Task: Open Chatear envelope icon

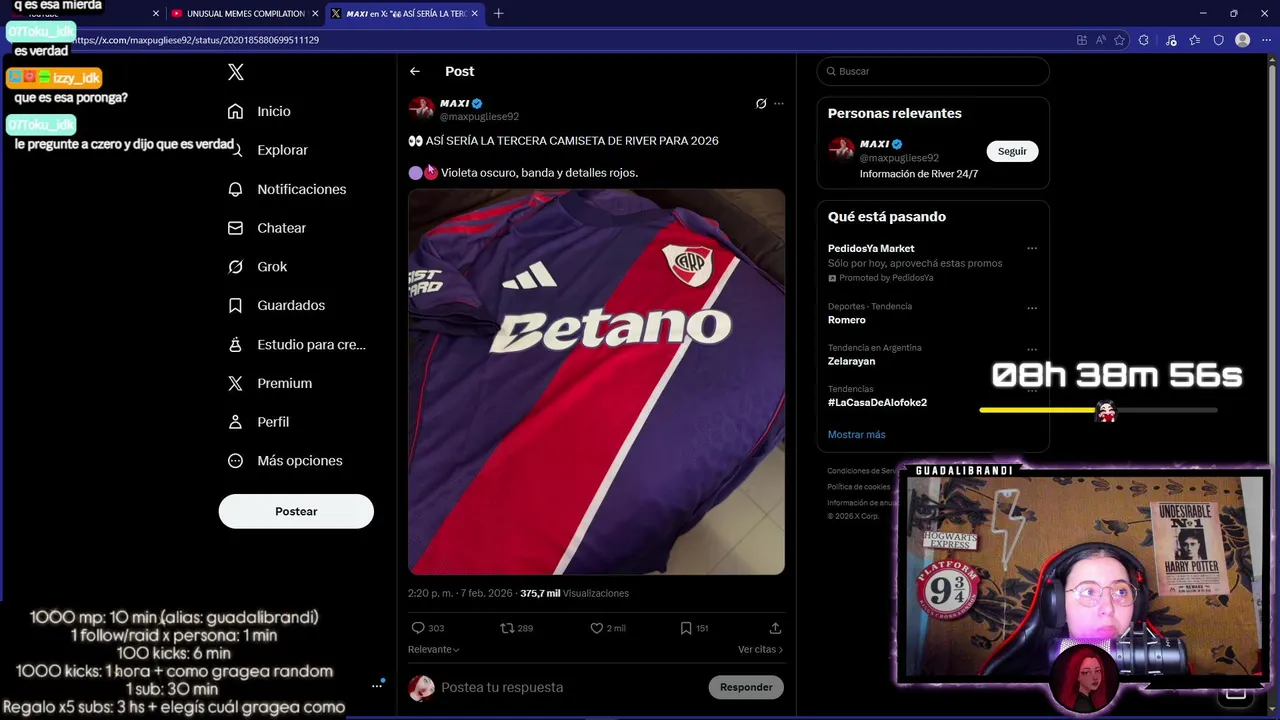Action: 235,228
